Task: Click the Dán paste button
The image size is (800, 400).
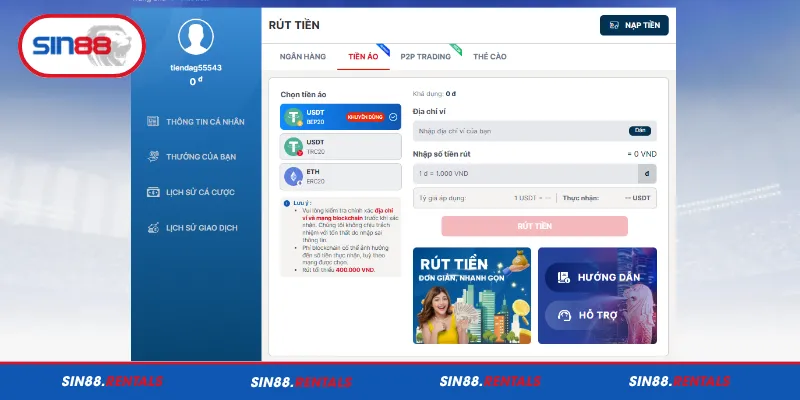Action: point(640,131)
